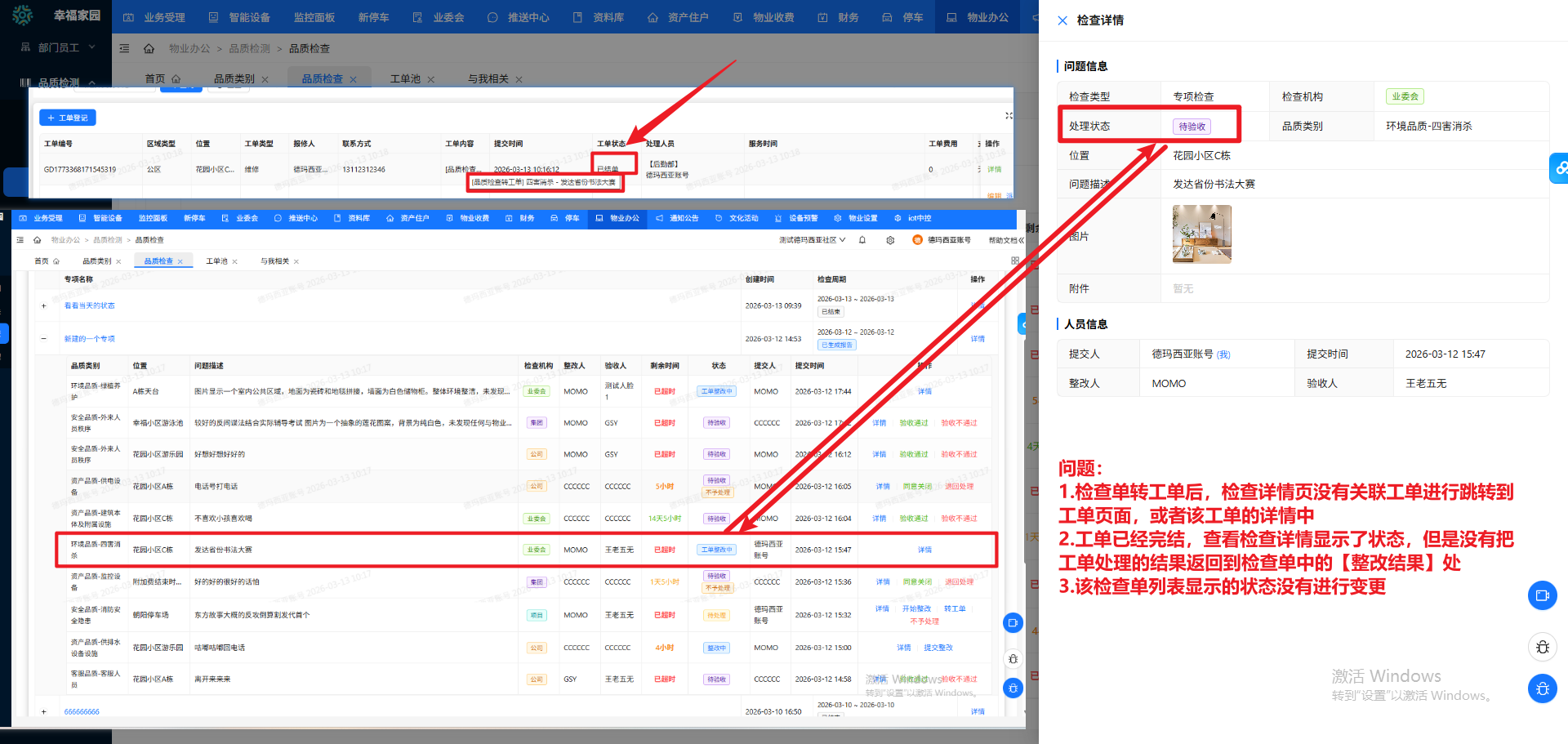This screenshot has width=1568, height=744.
Task: Switch to the 与我相关 tab
Action: tap(488, 79)
